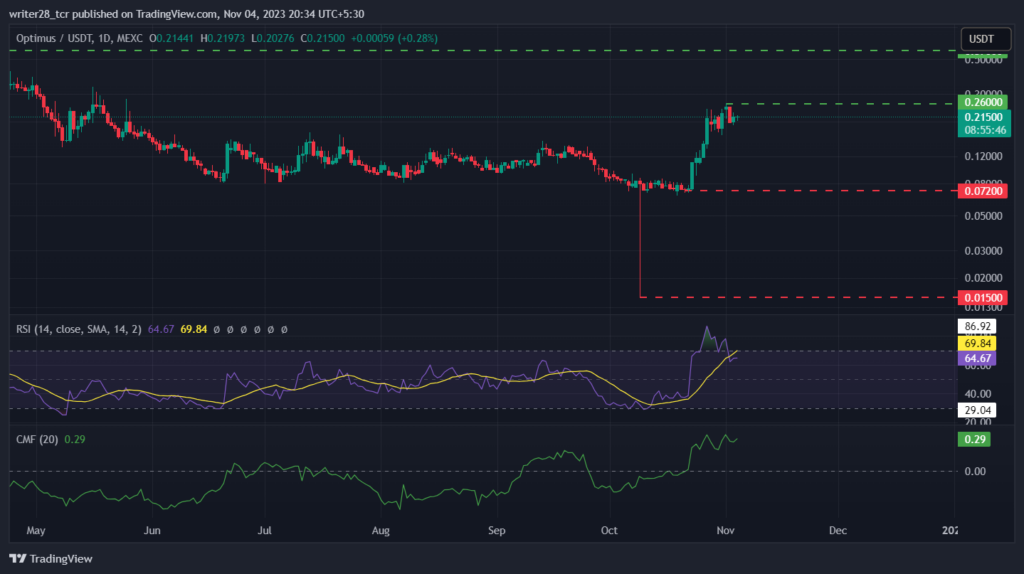Click the Optimus / USDT symbol title
1024x574 pixels.
pyautogui.click(x=79, y=39)
